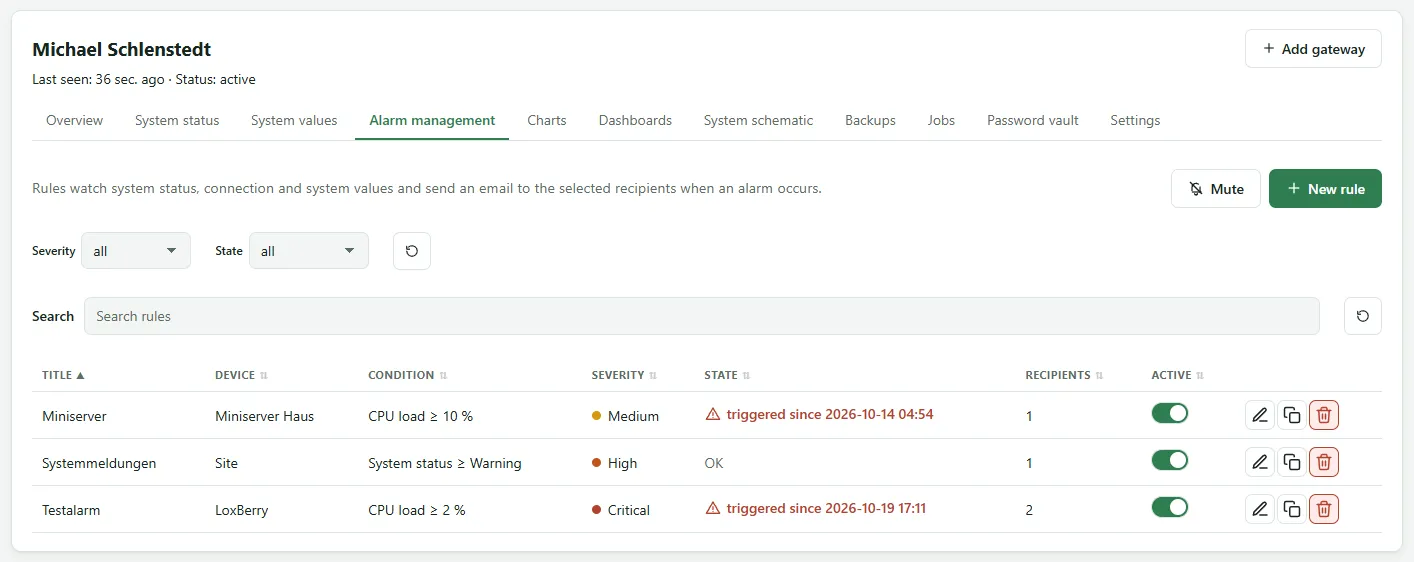
Task: Edit the Testalarm rule
Action: tap(1260, 509)
